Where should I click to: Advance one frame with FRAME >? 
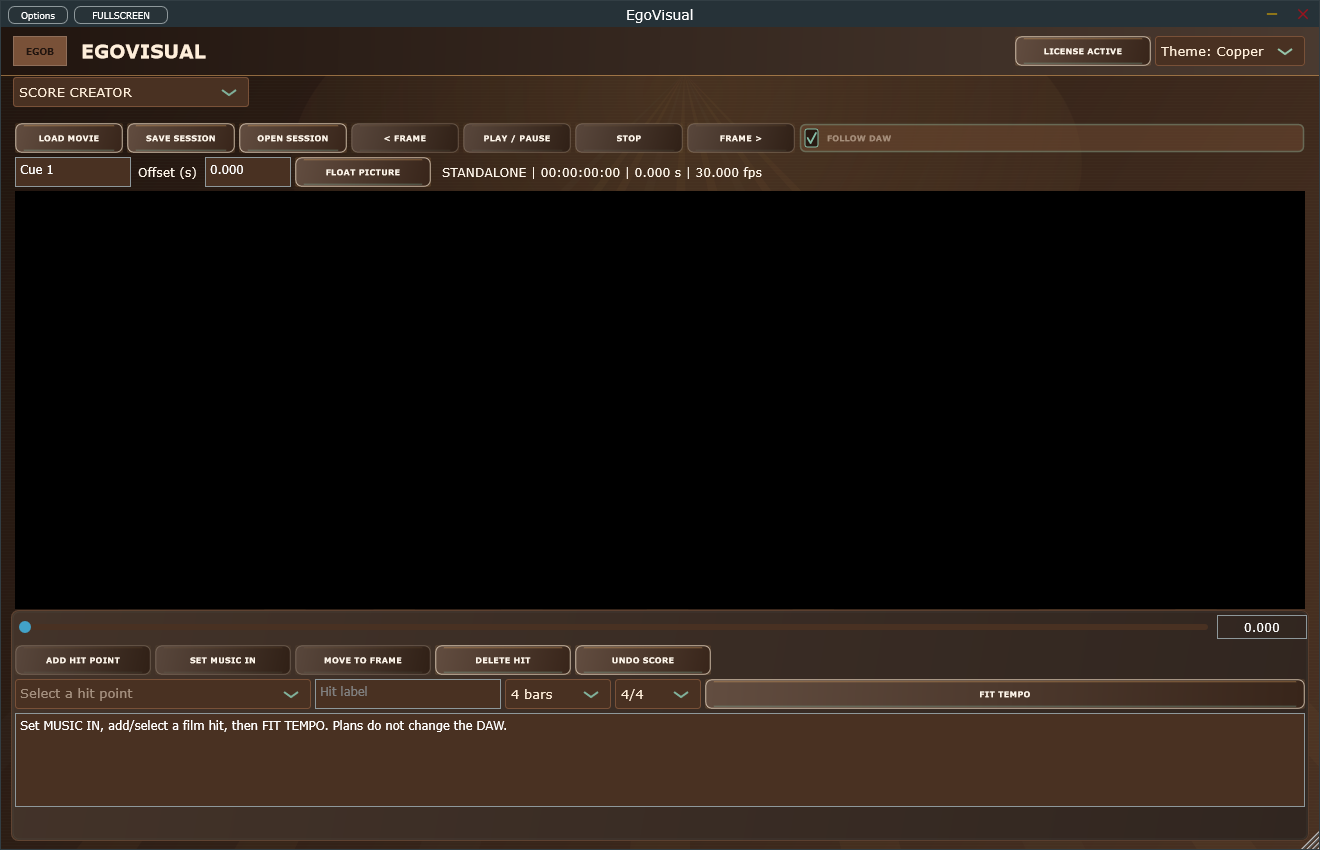[x=741, y=138]
